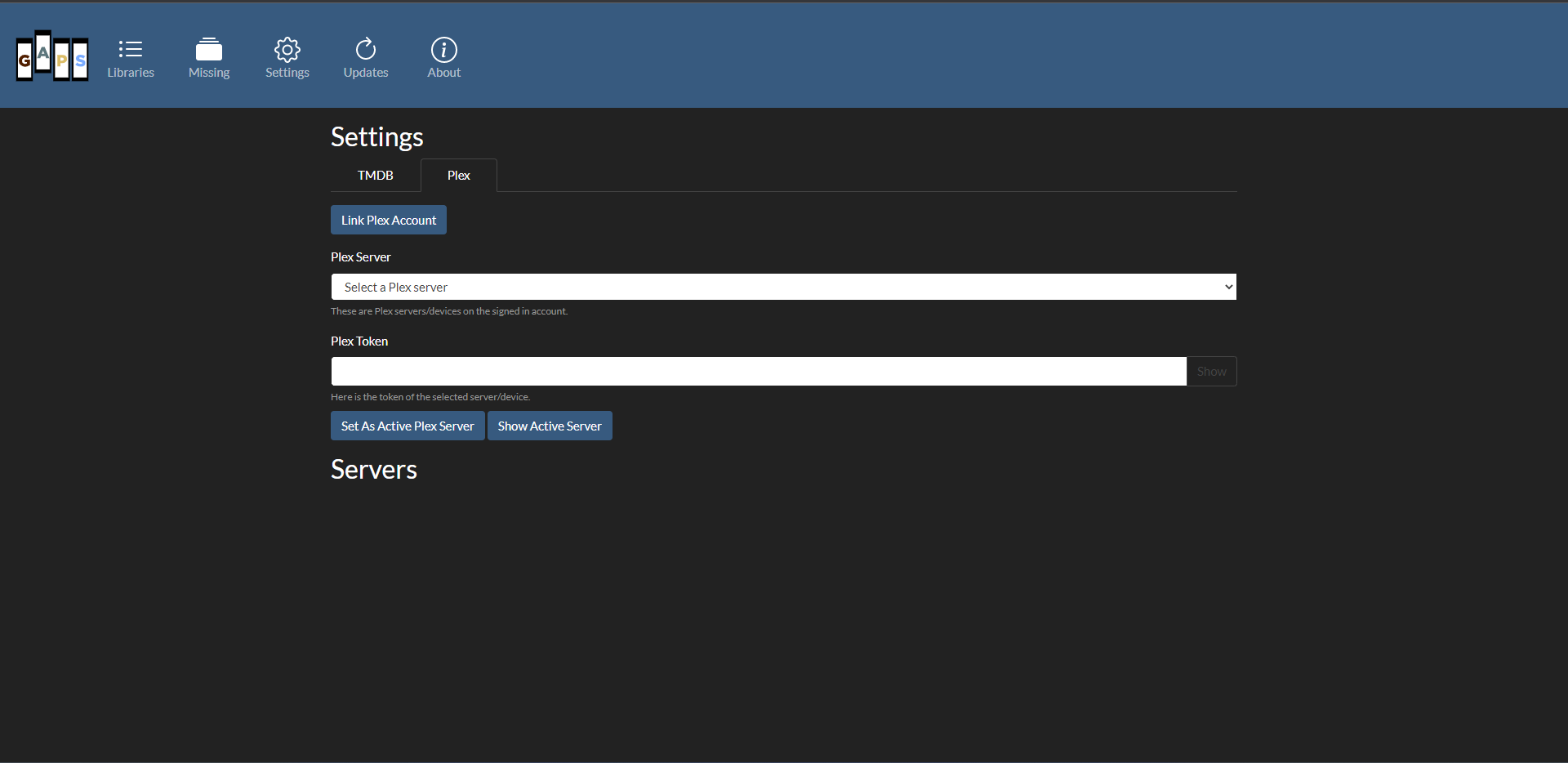Open the Libraries section from navbar
Screen dimensions: 1568x763
pos(130,57)
